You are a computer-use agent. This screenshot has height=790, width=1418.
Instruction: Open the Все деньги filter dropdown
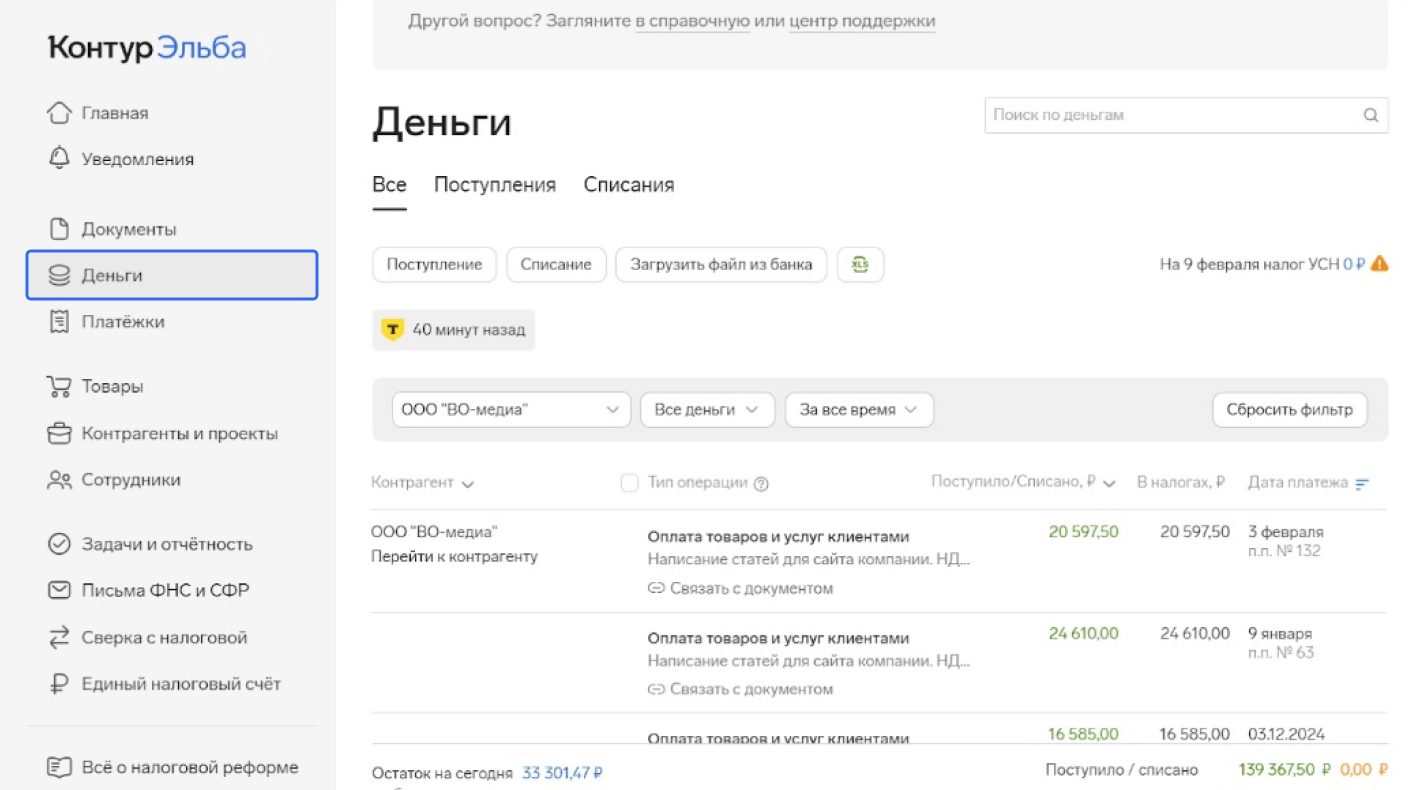pyautogui.click(x=706, y=410)
